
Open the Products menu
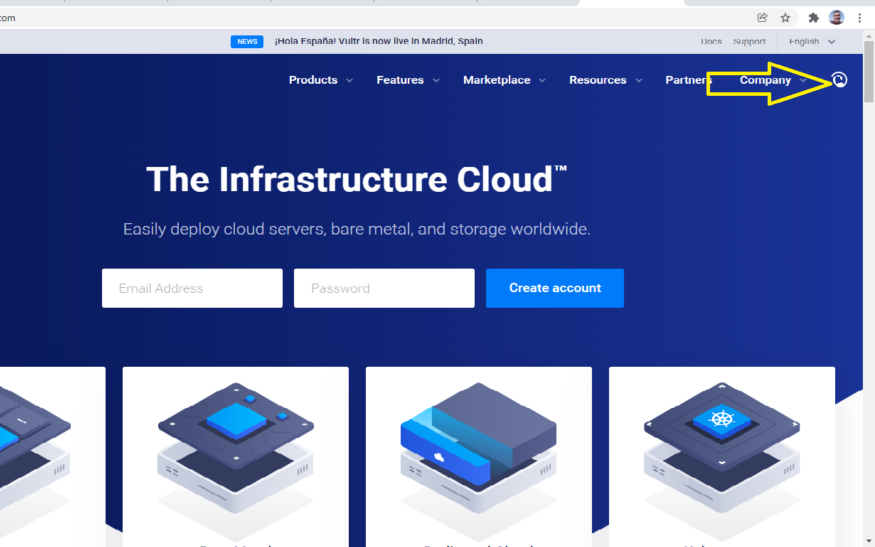coord(313,80)
